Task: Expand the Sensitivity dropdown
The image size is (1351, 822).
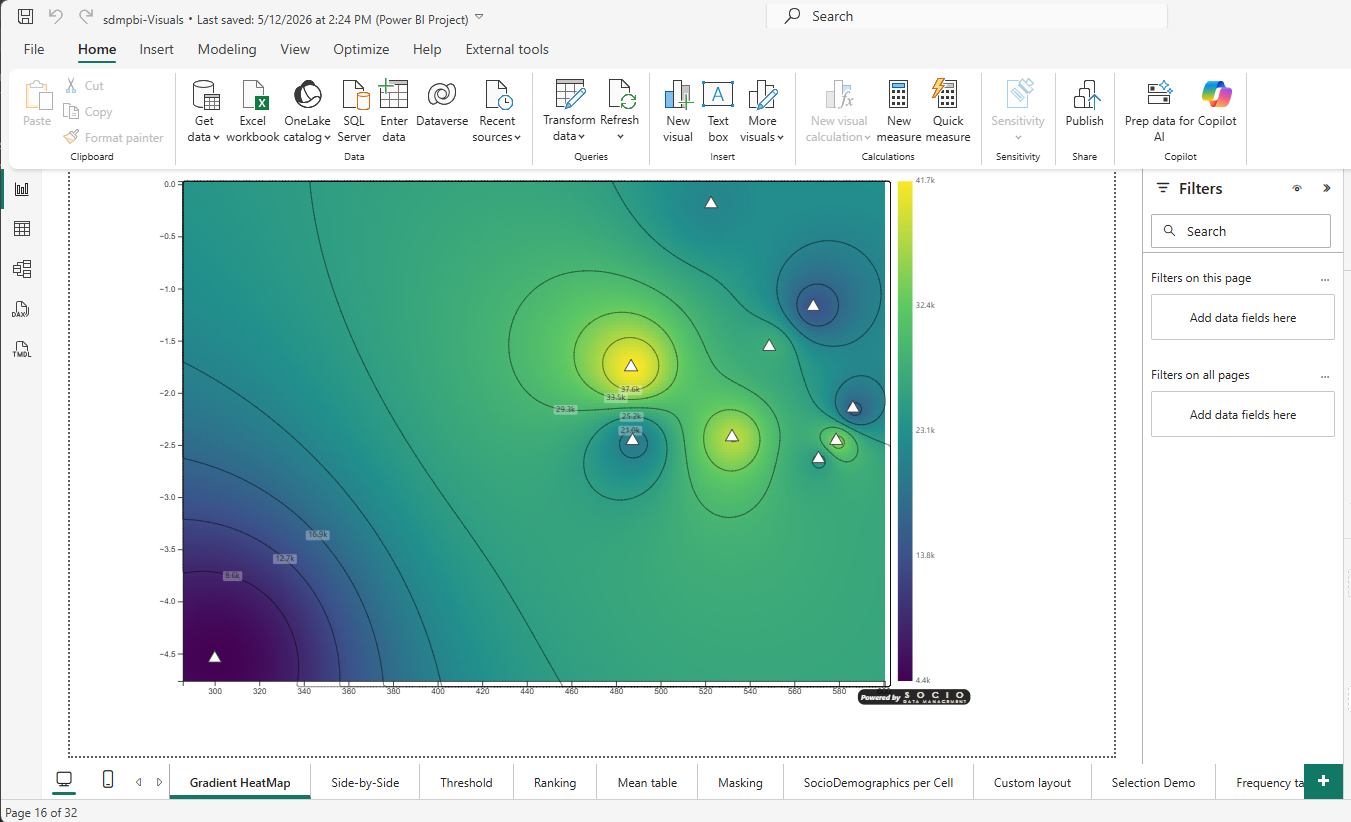Action: tap(1018, 137)
